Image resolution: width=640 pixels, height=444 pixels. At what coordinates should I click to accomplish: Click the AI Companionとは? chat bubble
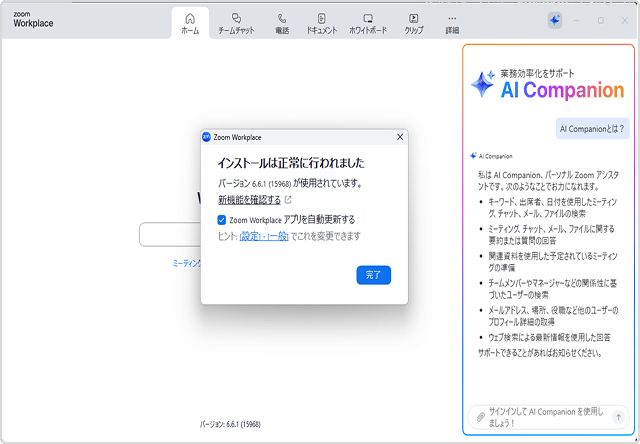tap(592, 129)
